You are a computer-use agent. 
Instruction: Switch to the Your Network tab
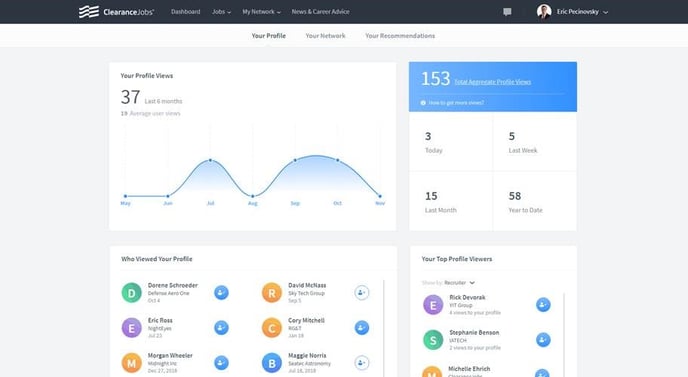tap(325, 36)
